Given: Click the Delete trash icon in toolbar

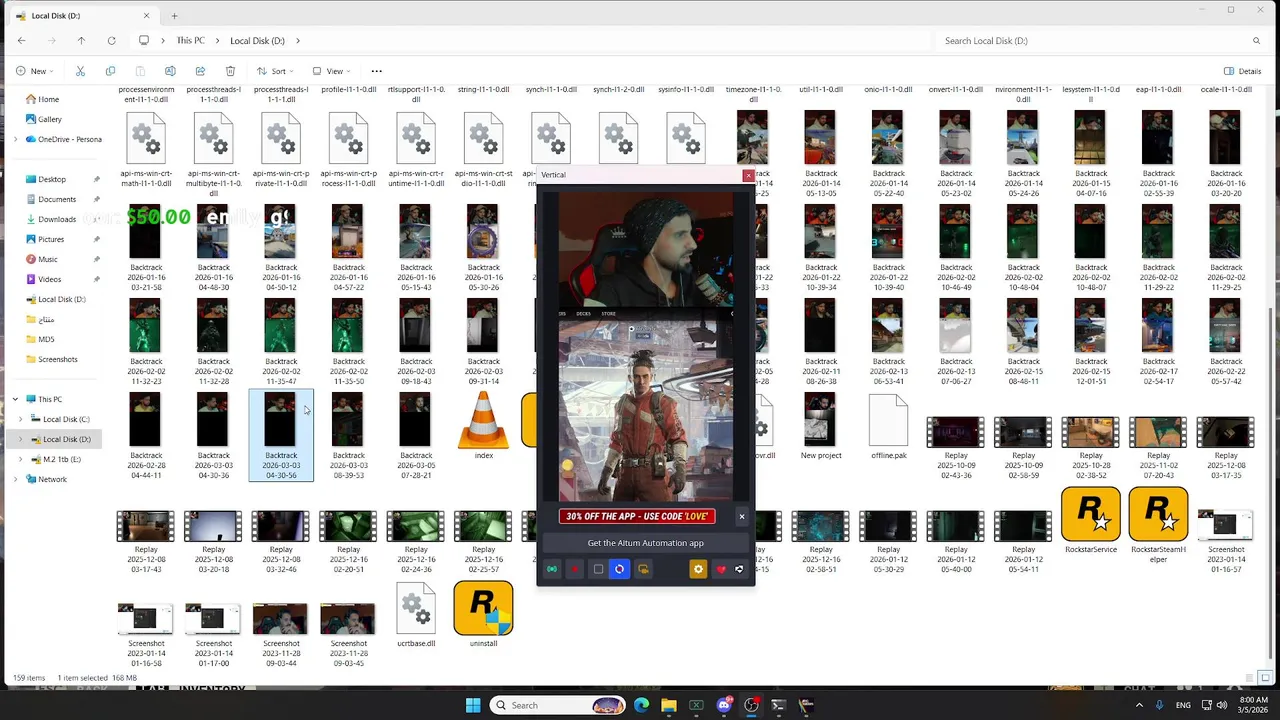Looking at the screenshot, I should (230, 71).
